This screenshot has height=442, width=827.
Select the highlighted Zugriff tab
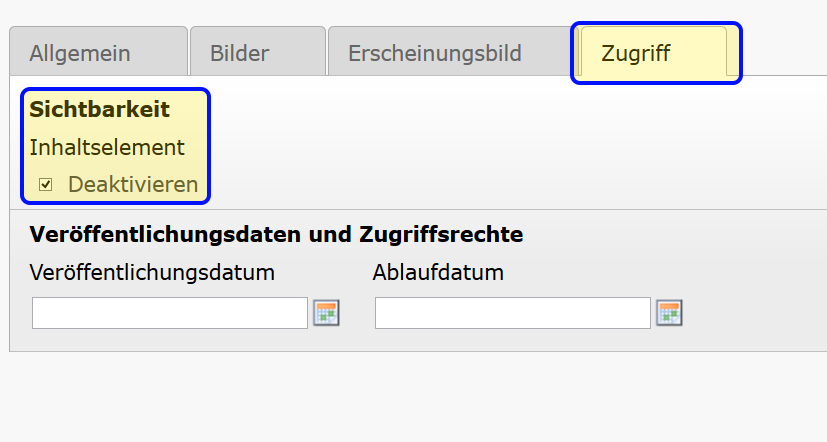[653, 52]
